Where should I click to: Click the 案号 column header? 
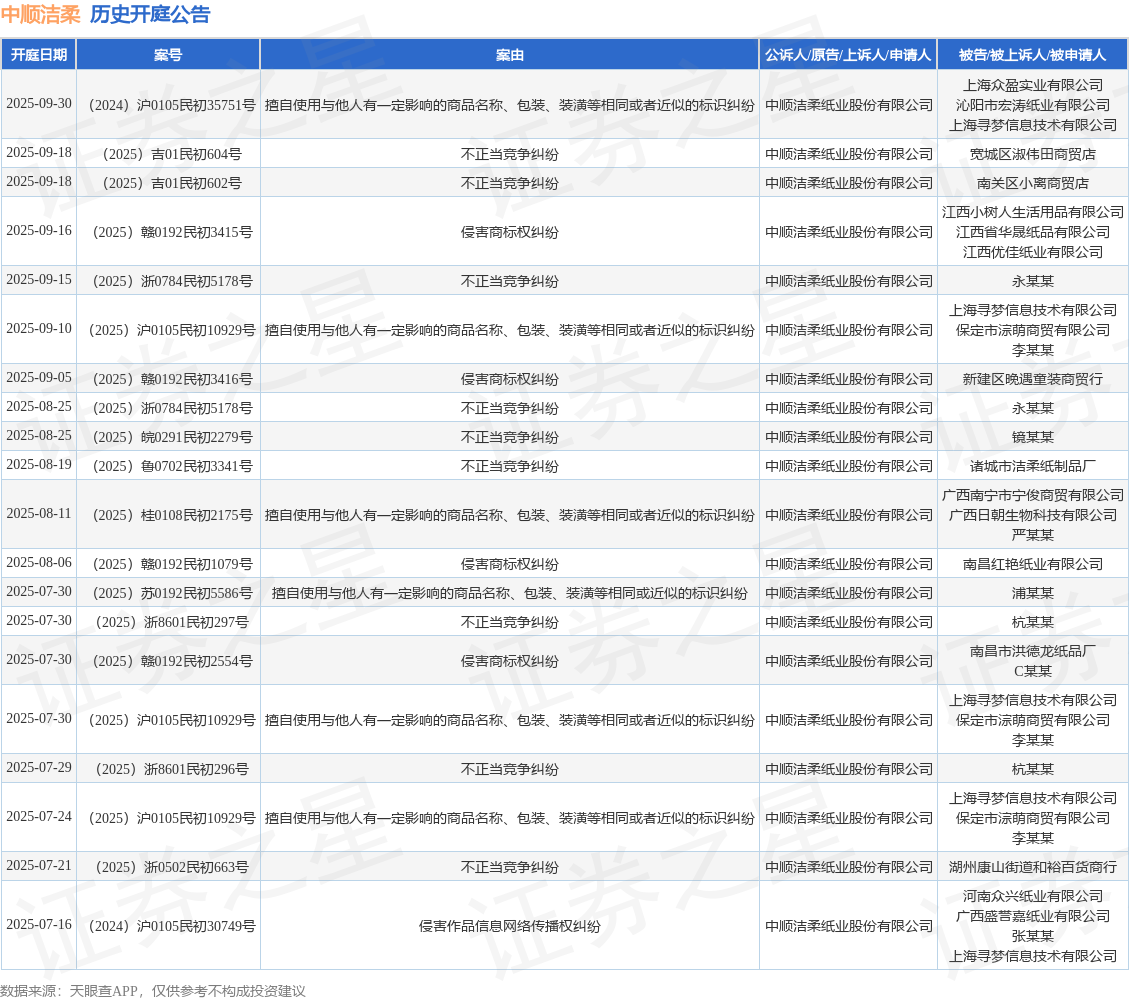(168, 55)
